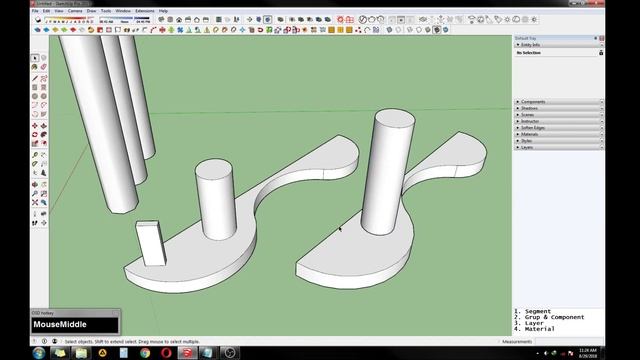
Task: Activate the Follow Me tool
Action: (x=44, y=135)
